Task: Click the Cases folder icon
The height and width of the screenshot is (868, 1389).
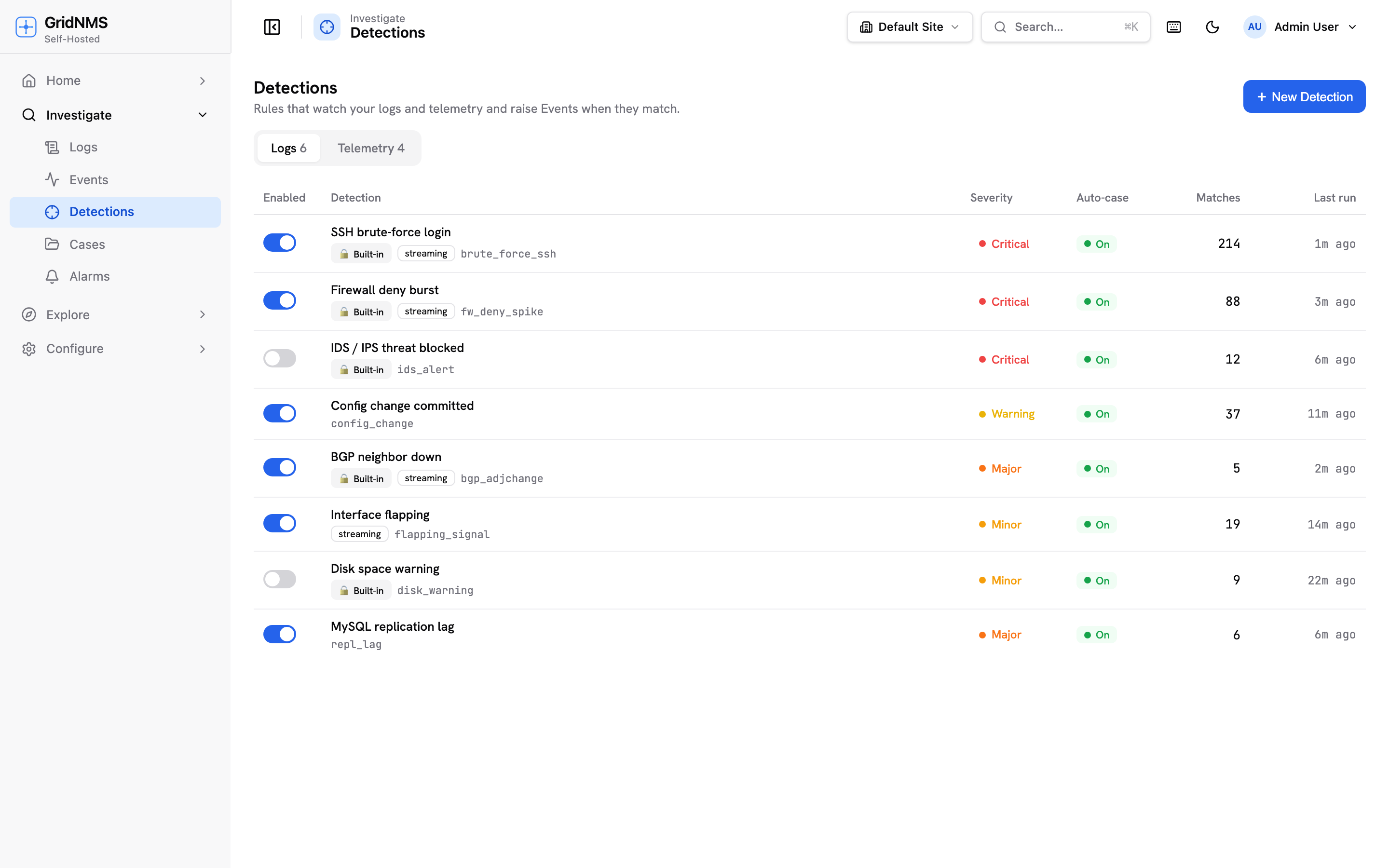Action: (x=52, y=244)
